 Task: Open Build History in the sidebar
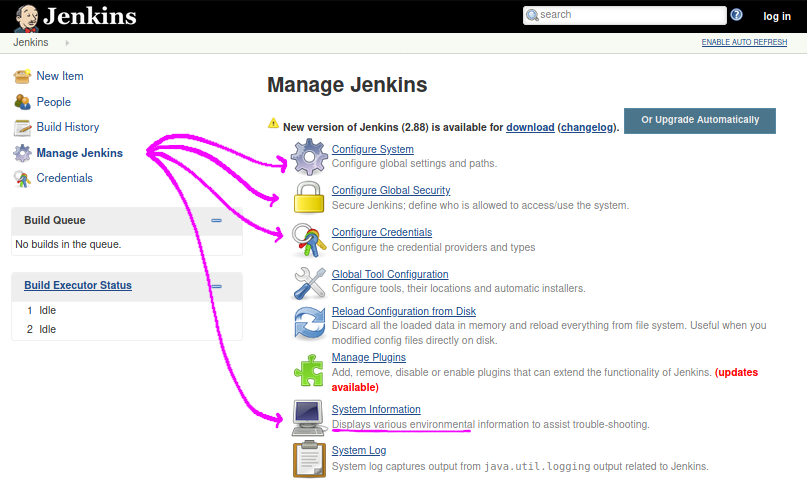coord(68,127)
